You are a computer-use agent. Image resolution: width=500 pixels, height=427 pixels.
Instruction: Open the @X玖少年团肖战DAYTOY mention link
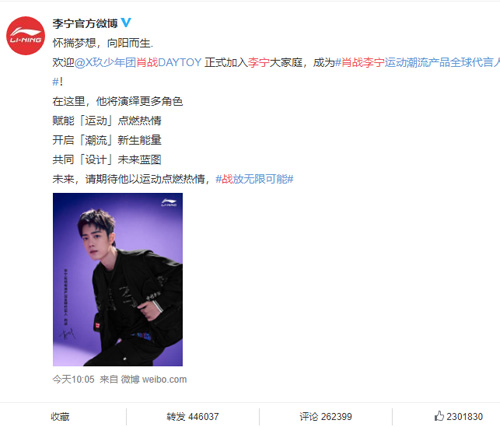(x=138, y=62)
